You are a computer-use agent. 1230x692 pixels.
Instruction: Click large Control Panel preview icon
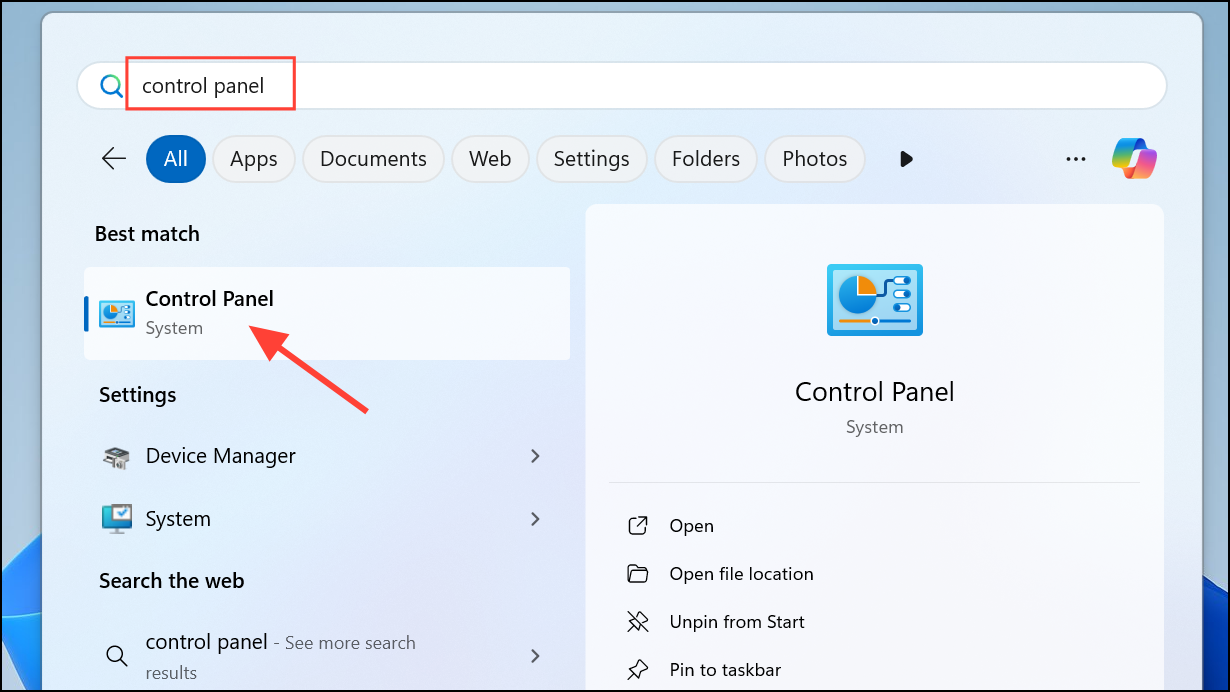pyautogui.click(x=875, y=299)
